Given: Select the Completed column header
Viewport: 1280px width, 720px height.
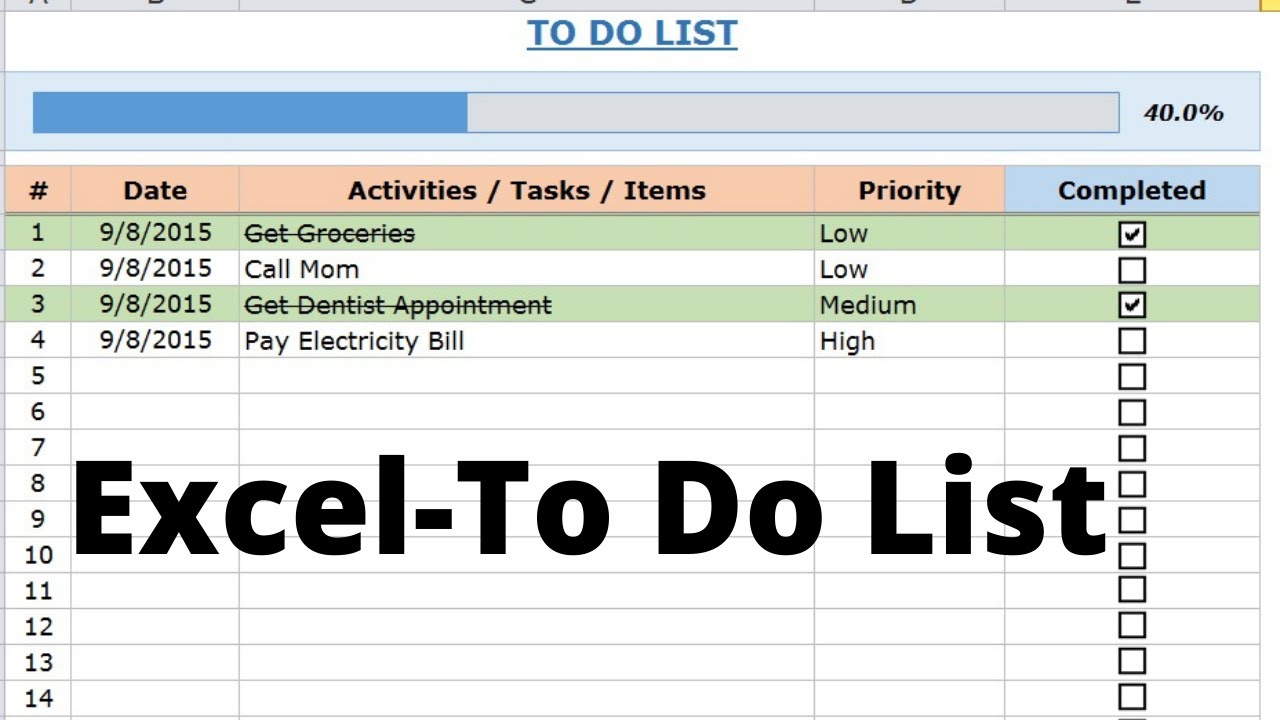Looking at the screenshot, I should [1132, 190].
